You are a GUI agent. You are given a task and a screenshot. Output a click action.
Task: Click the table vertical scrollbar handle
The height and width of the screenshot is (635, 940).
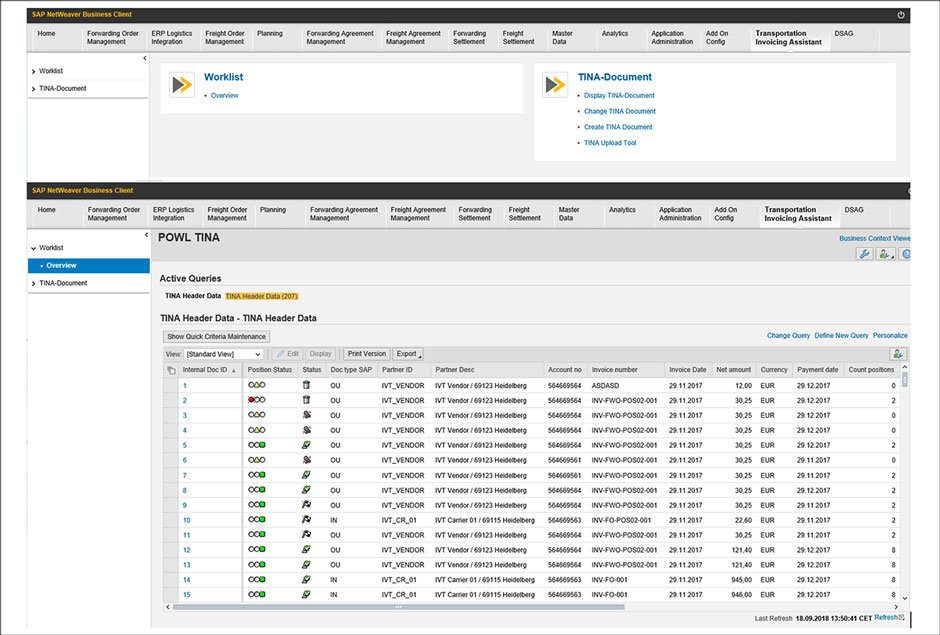tap(905, 380)
